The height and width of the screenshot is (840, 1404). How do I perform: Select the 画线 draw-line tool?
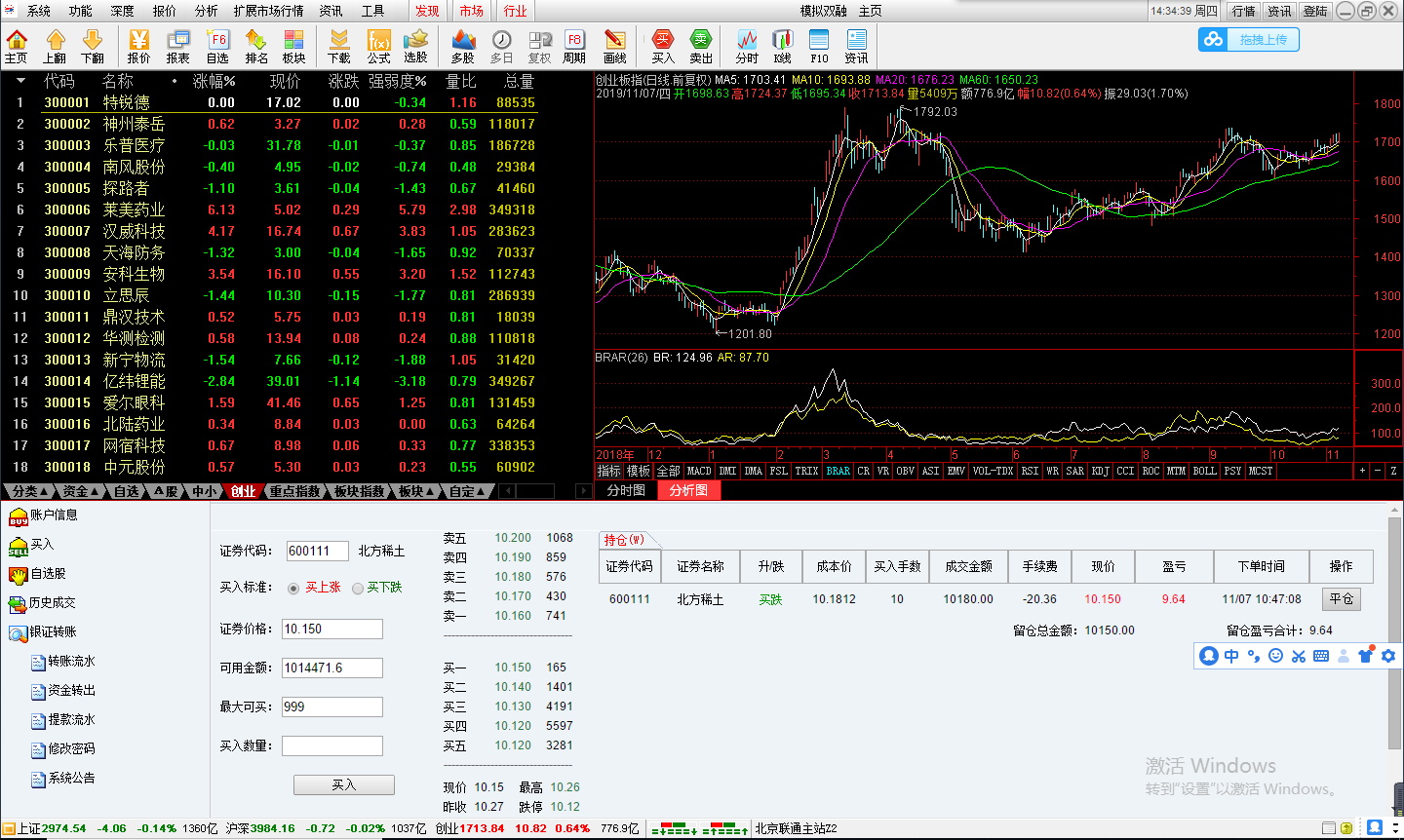tap(615, 46)
